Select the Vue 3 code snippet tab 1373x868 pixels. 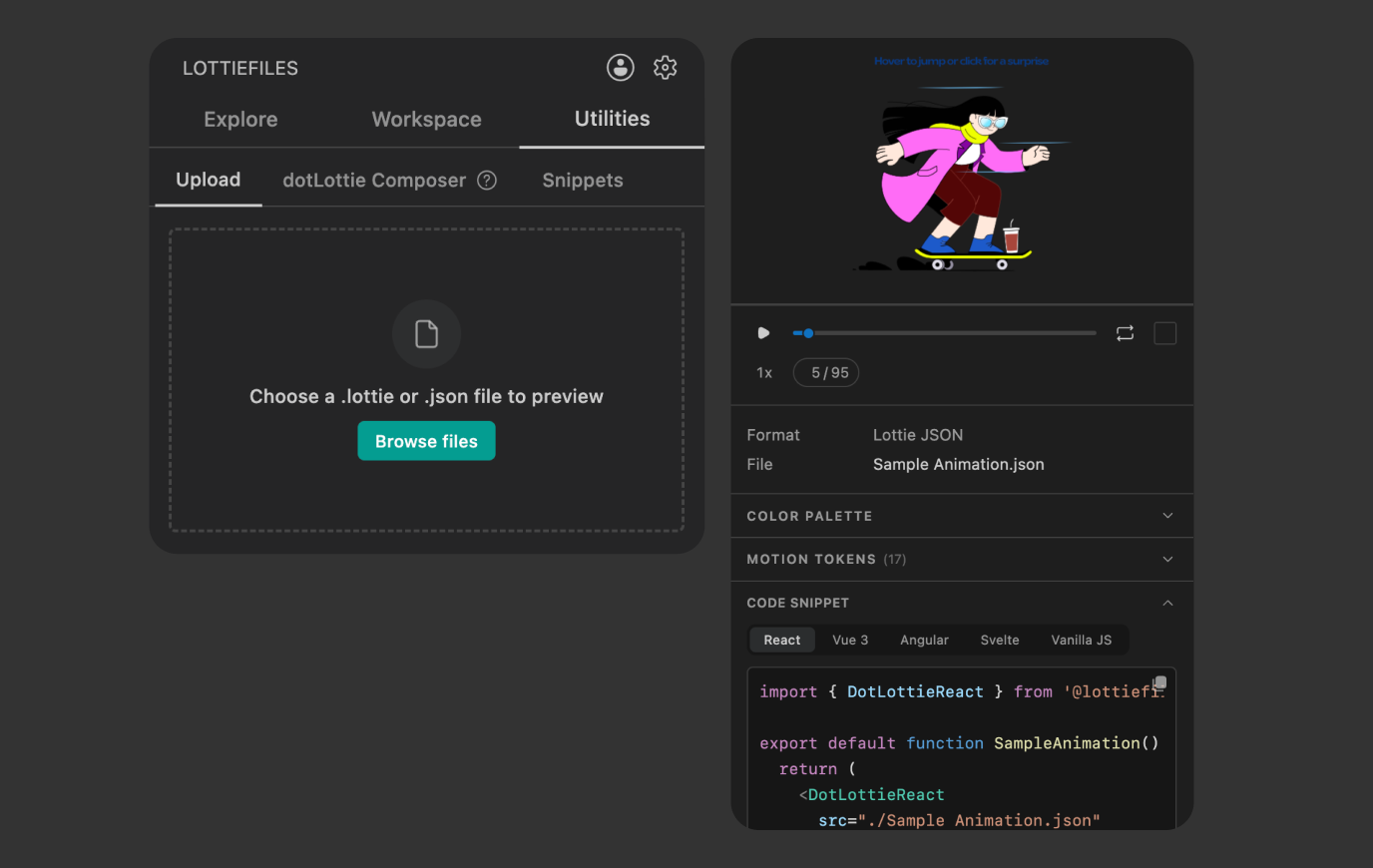[850, 641]
